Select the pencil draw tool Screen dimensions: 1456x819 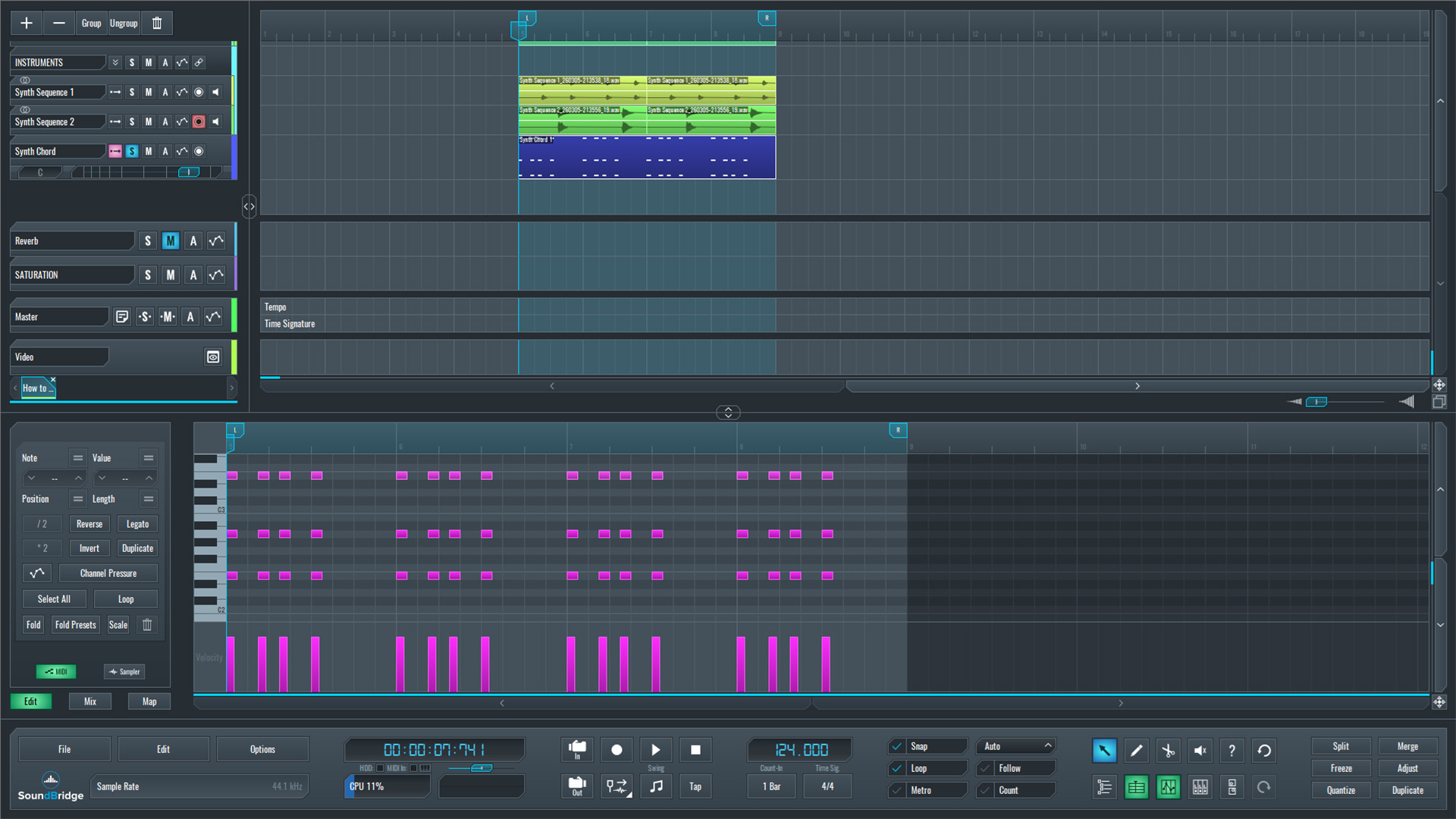[1136, 751]
